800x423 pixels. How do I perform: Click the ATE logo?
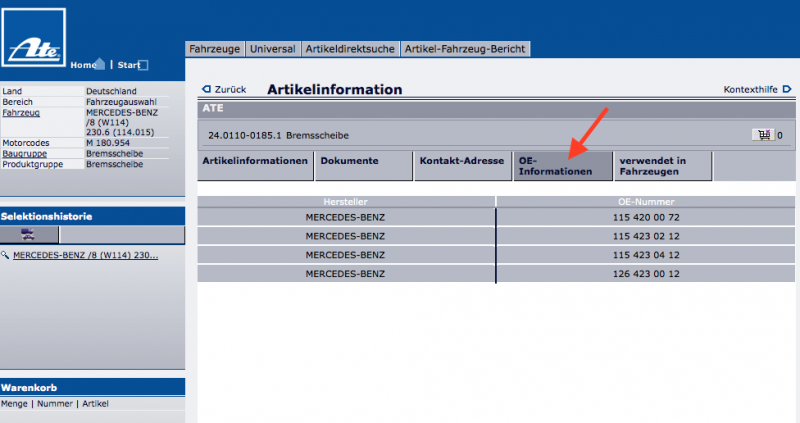click(x=35, y=42)
